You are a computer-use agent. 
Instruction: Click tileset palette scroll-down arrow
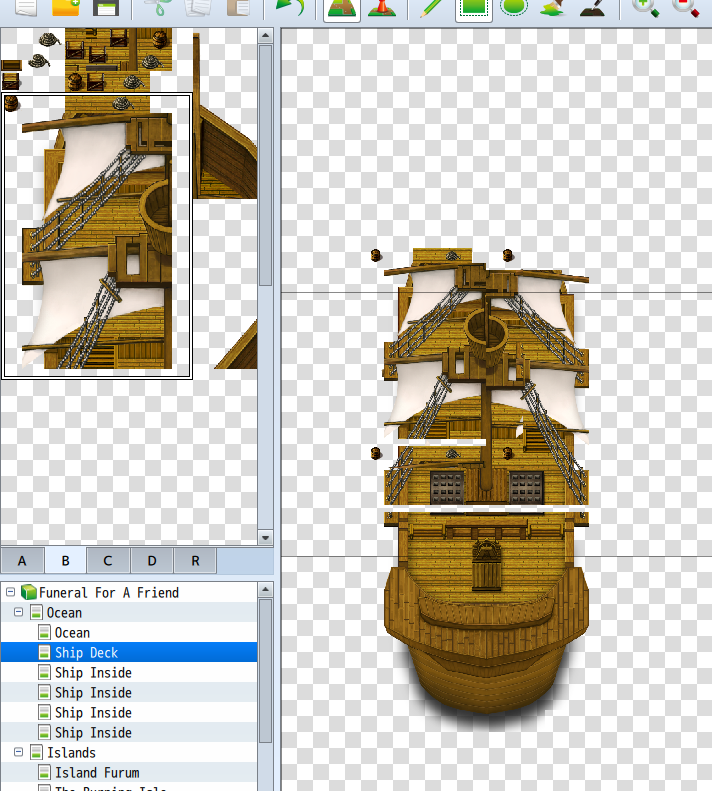pos(265,537)
